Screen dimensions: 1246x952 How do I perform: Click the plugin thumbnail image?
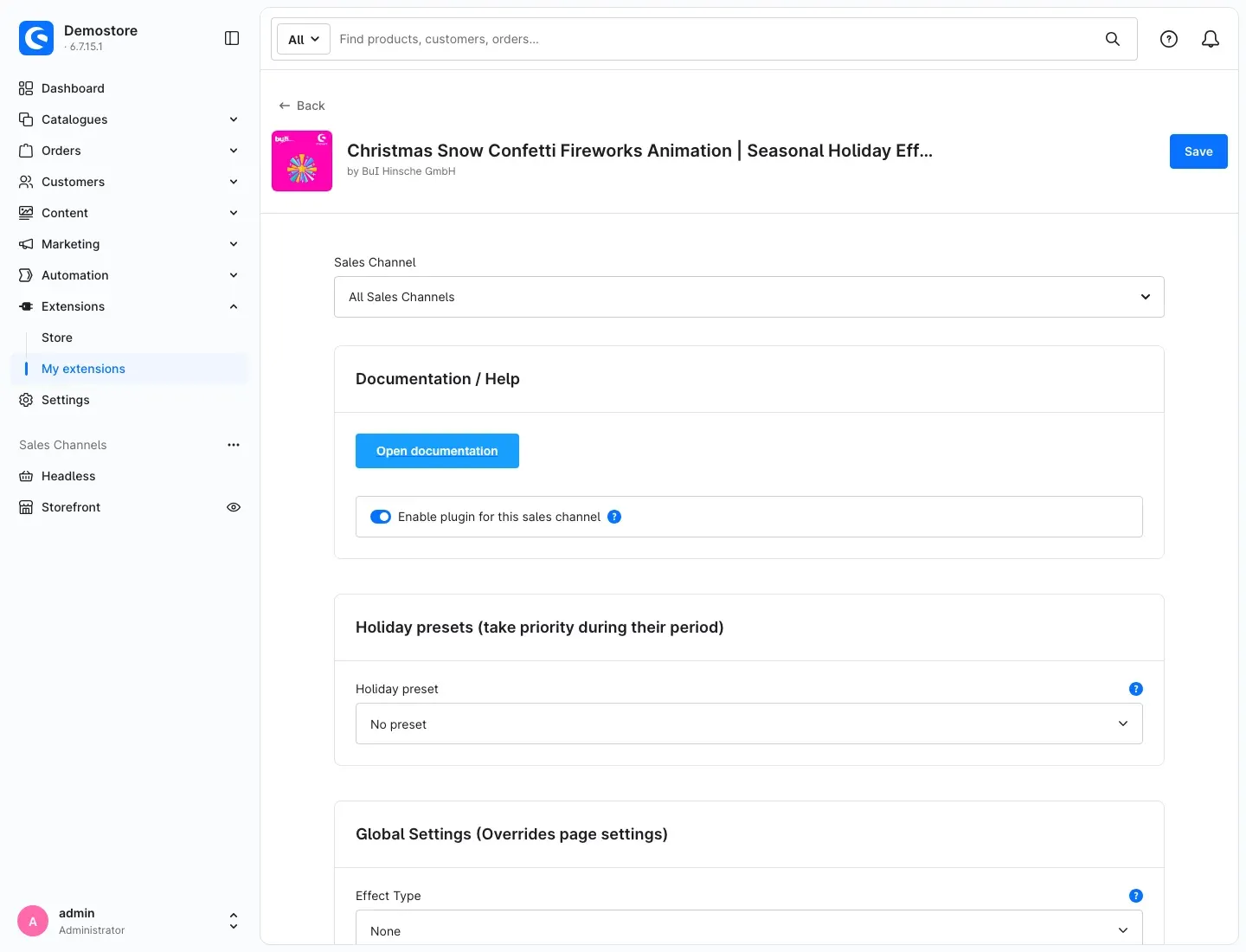[302, 161]
